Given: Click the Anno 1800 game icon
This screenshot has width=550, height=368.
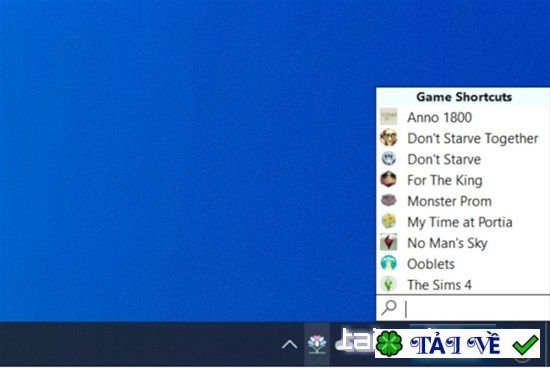Looking at the screenshot, I should tap(389, 117).
